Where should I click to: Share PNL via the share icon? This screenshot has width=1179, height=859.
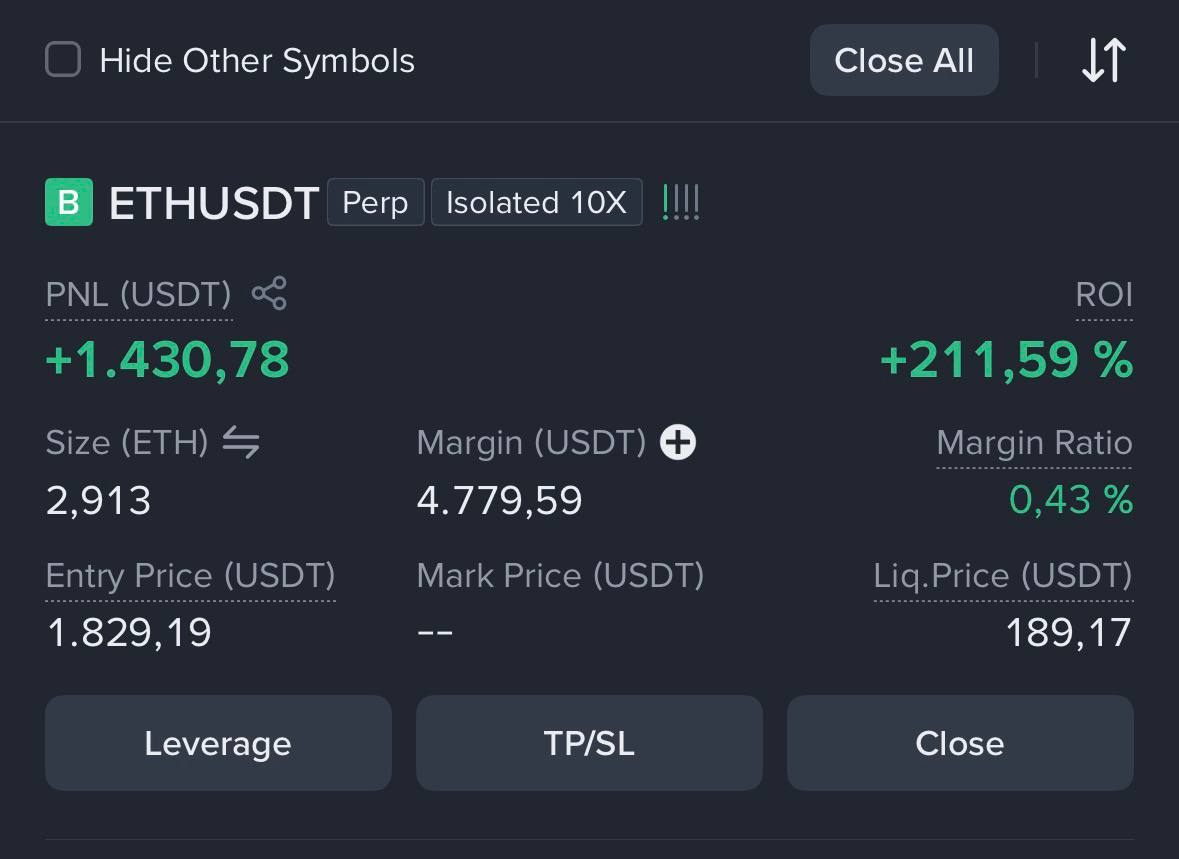[x=269, y=293]
